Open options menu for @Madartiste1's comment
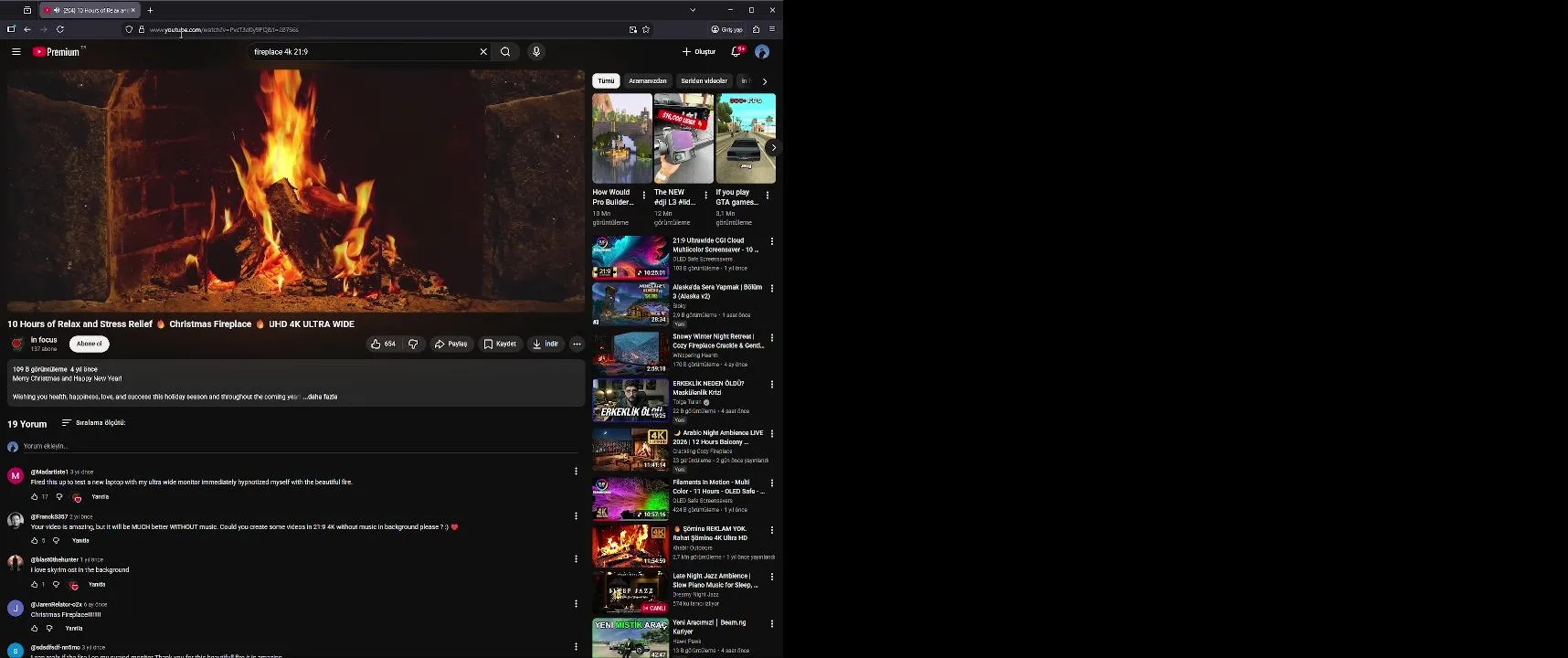1568x658 pixels. point(576,472)
